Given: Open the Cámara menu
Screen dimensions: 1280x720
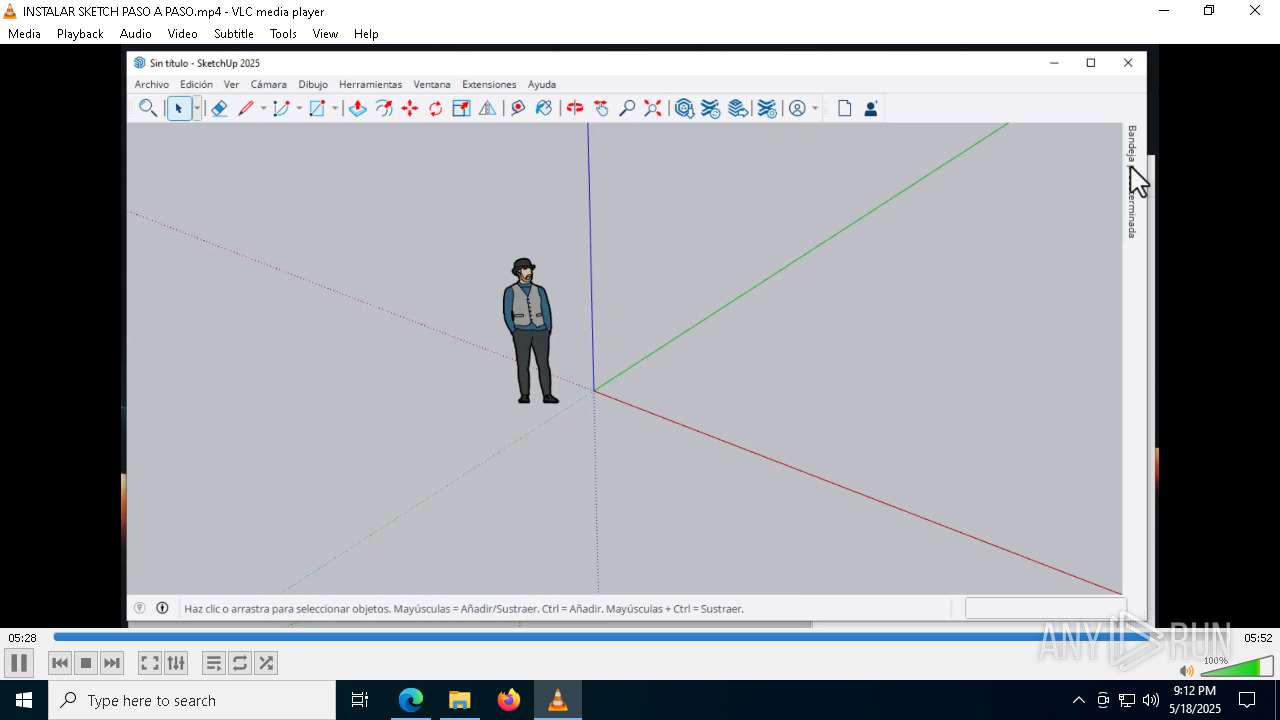Looking at the screenshot, I should (x=268, y=84).
